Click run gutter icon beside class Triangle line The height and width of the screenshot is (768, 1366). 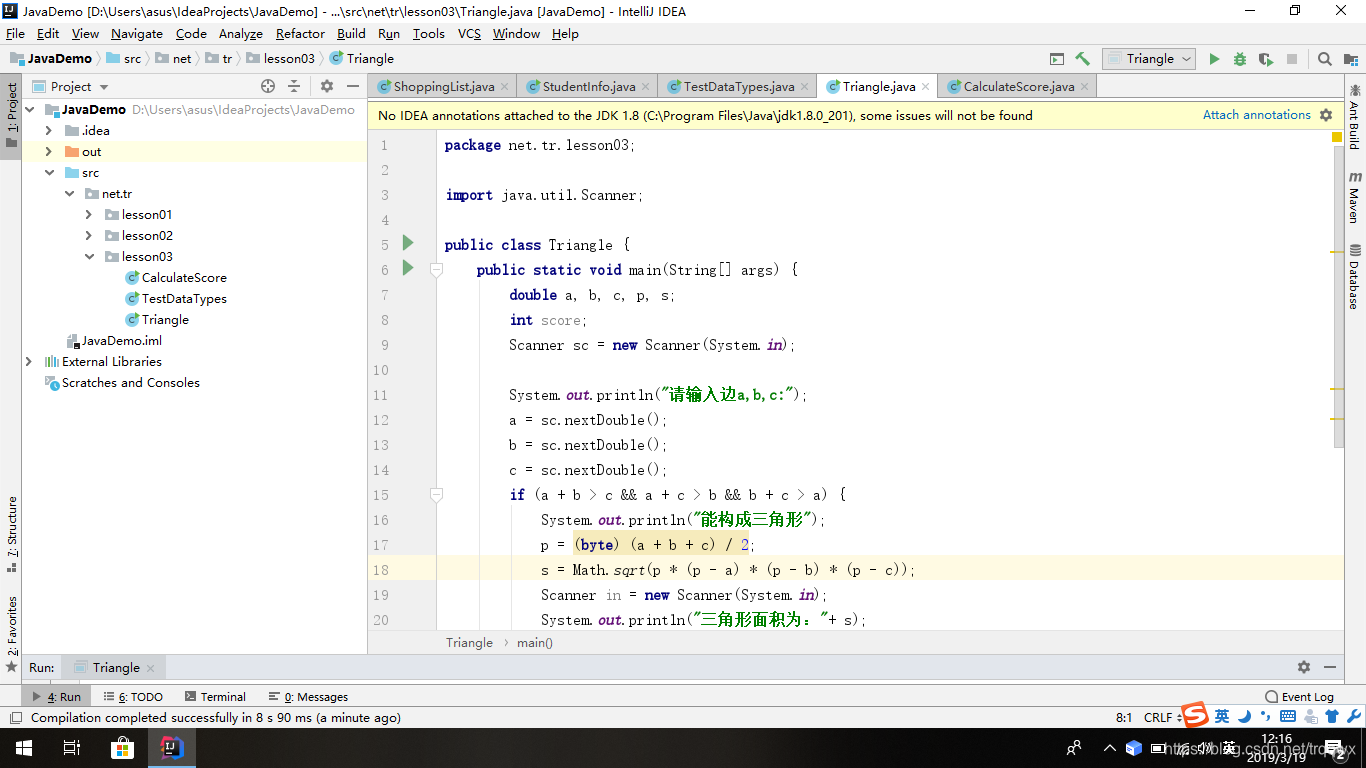point(408,243)
